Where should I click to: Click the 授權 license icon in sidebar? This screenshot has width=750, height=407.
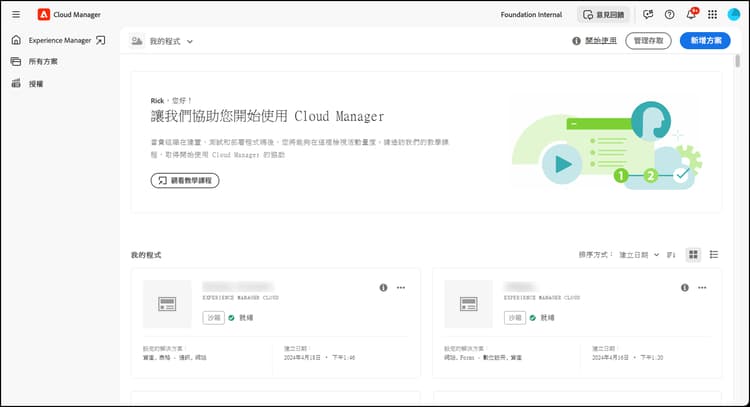(x=16, y=83)
